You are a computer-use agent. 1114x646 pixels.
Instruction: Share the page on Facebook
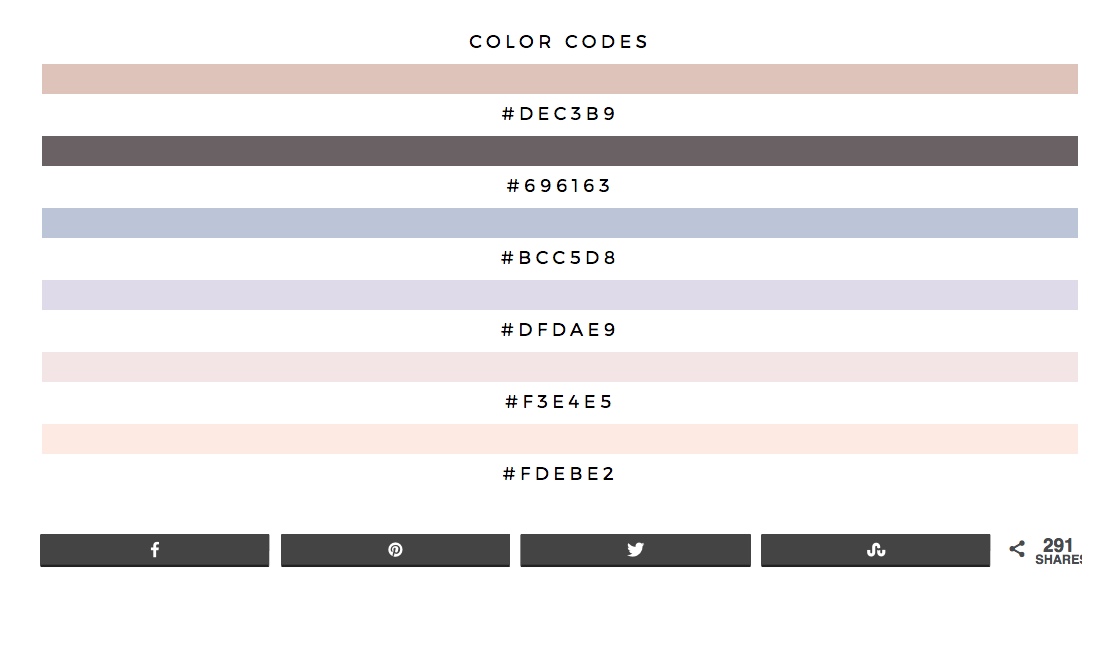[x=154, y=550]
